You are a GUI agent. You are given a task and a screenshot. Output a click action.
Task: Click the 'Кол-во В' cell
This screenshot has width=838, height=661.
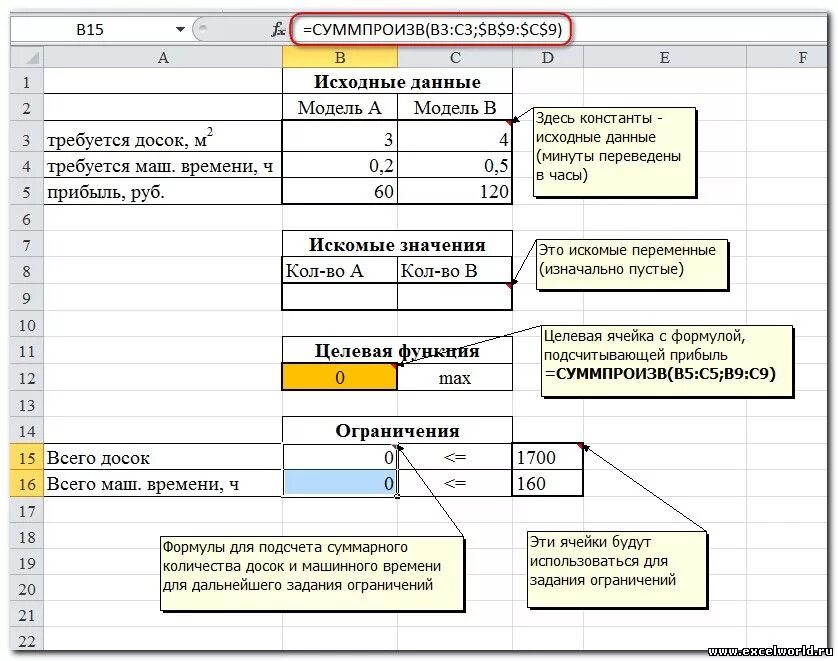(455, 271)
